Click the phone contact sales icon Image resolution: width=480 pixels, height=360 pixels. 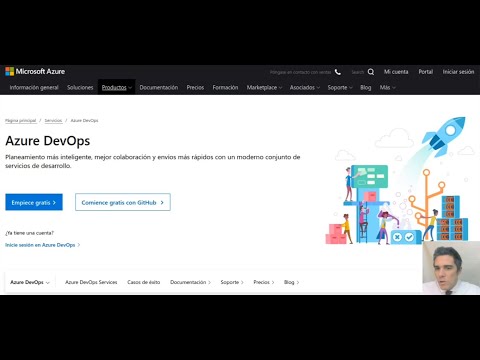click(338, 72)
